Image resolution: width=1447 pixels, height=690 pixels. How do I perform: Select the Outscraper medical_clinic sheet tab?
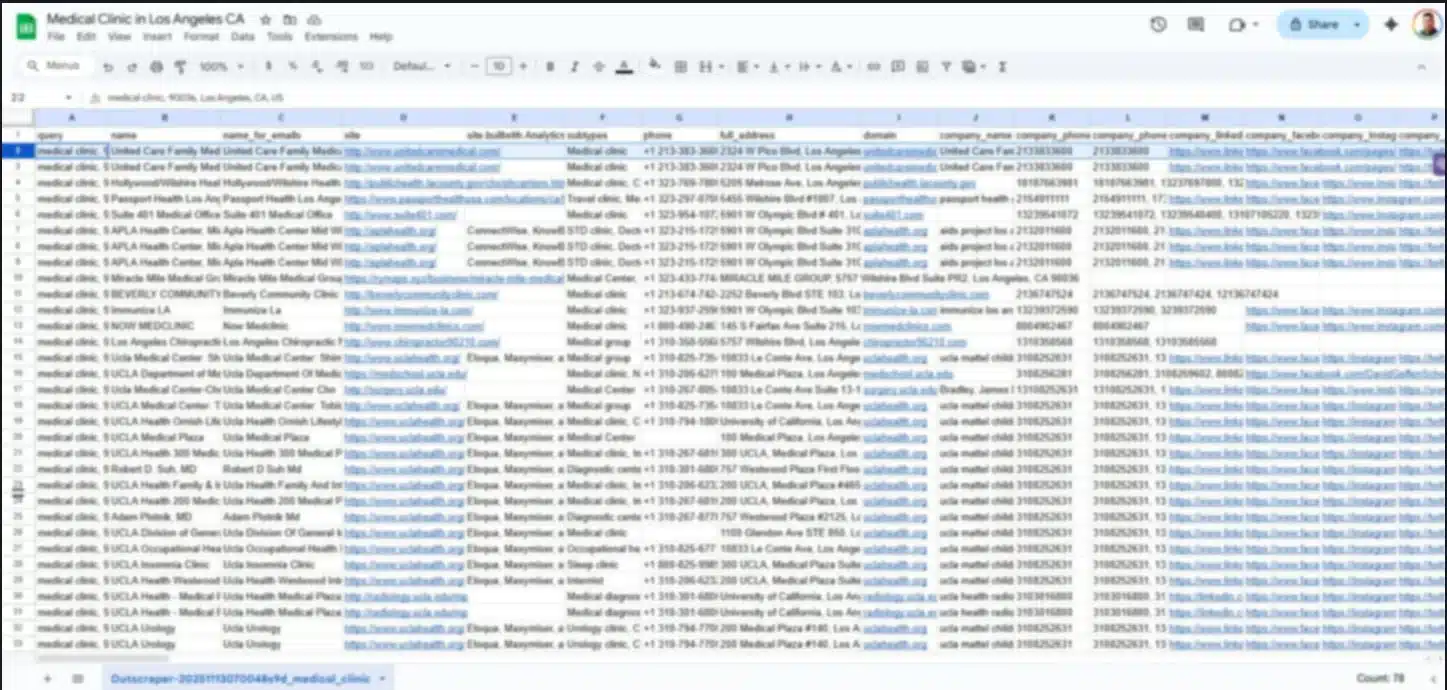click(x=239, y=678)
